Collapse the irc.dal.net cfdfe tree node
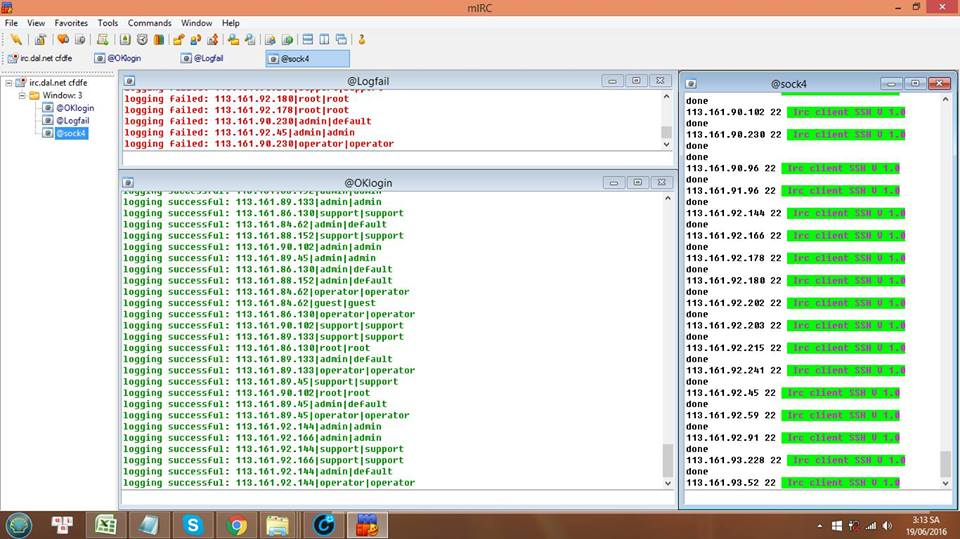 (9, 83)
